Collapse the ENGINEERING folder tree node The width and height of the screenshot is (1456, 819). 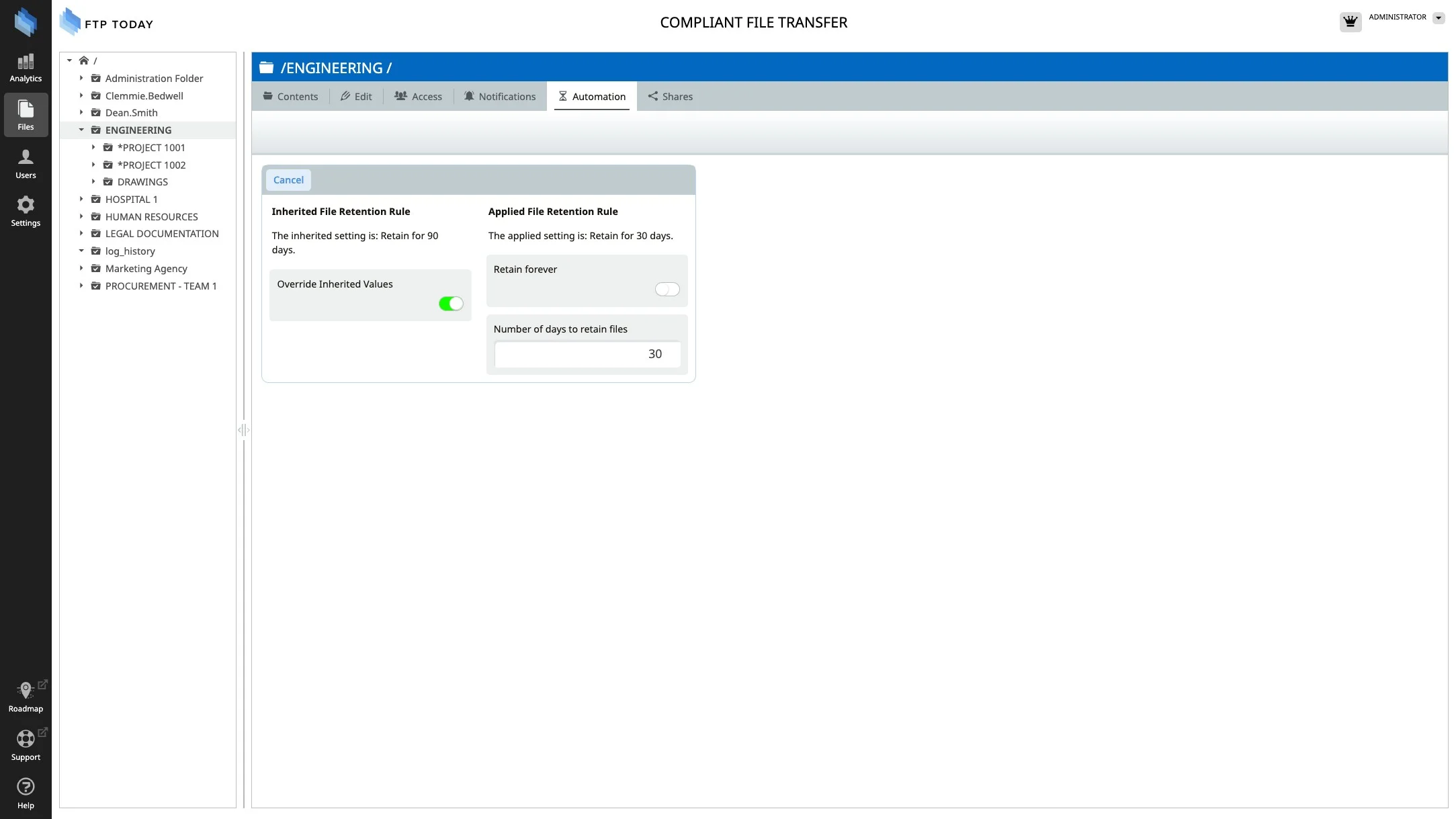(81, 130)
